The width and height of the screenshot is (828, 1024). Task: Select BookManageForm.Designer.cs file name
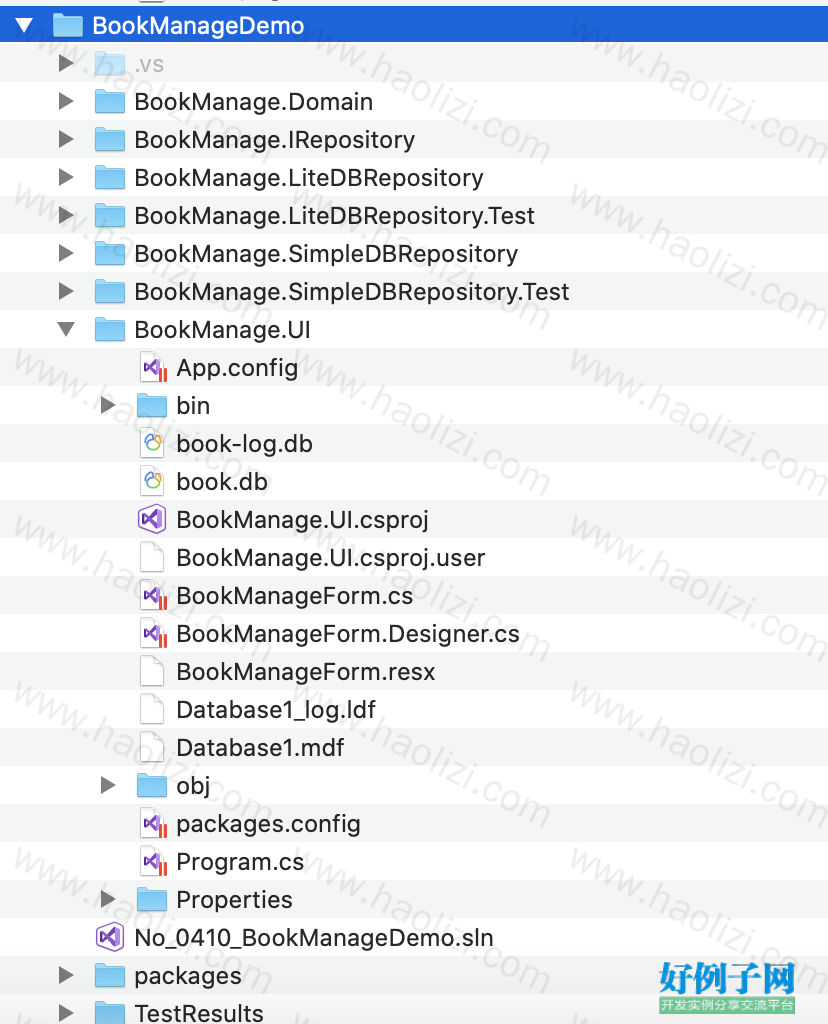point(348,634)
